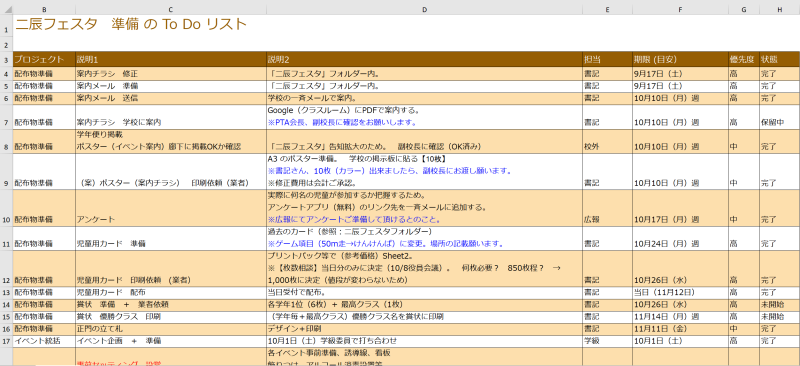
Task: Click the cell starting 'A3 のポスター準備'
Action: (424, 172)
